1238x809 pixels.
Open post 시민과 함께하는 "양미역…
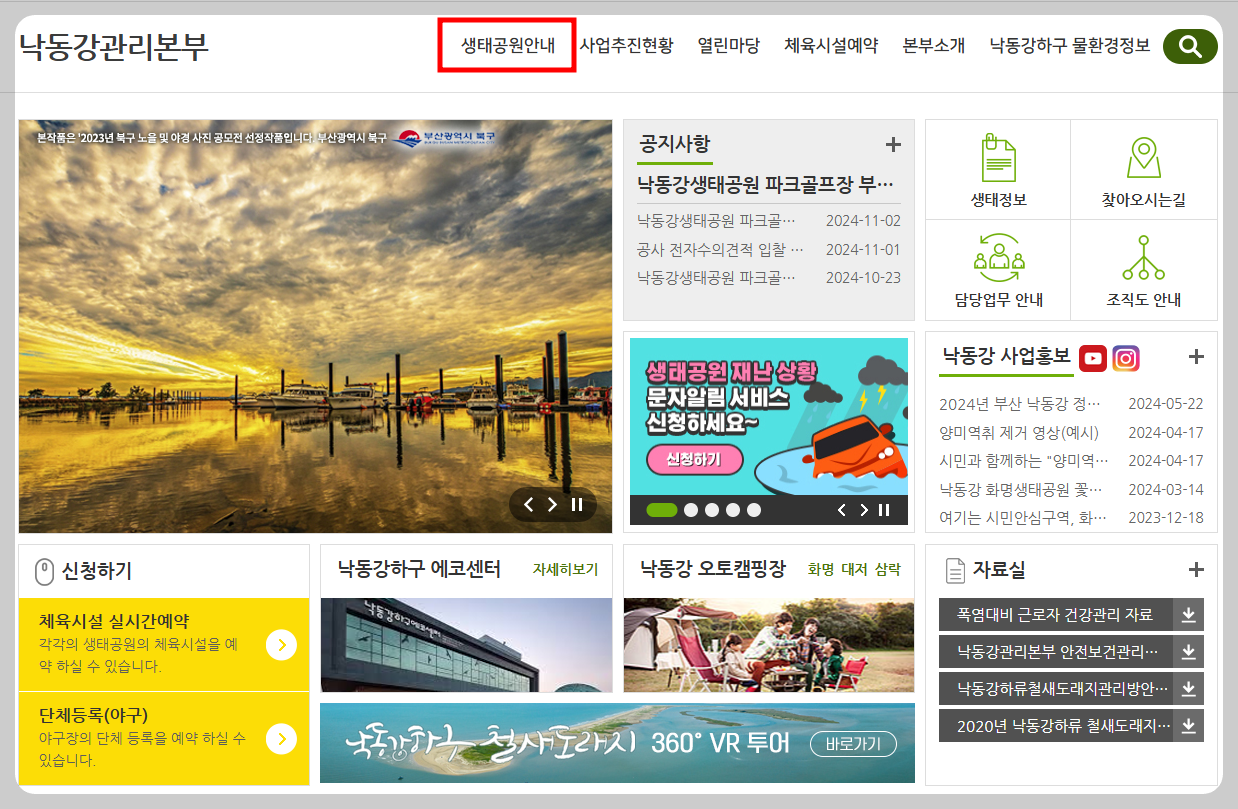[x=1024, y=461]
